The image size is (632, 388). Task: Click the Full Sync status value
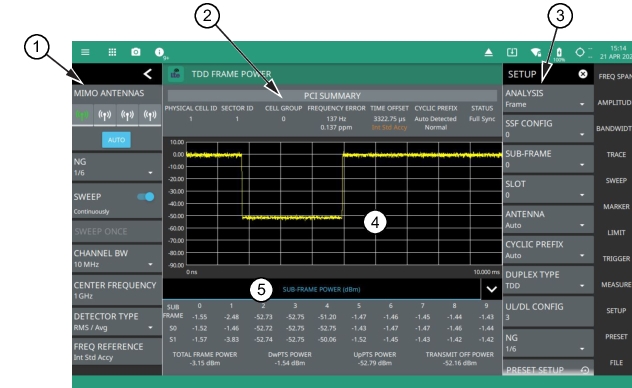point(482,119)
